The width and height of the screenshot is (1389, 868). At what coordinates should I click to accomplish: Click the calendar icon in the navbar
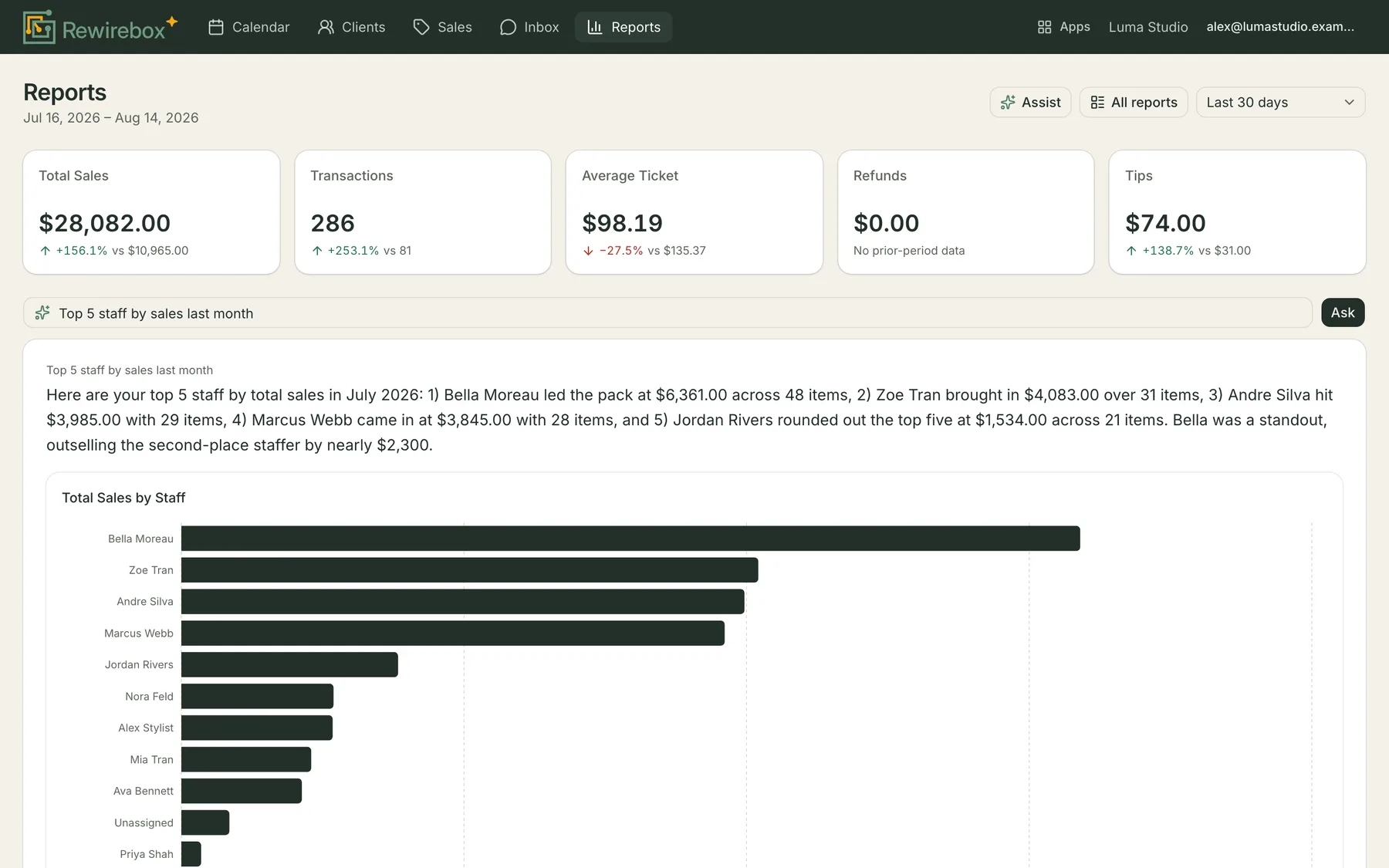pyautogui.click(x=216, y=27)
